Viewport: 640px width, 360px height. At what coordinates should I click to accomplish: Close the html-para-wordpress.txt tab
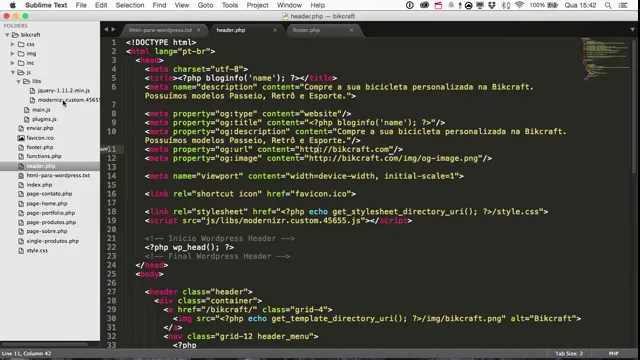coord(198,30)
